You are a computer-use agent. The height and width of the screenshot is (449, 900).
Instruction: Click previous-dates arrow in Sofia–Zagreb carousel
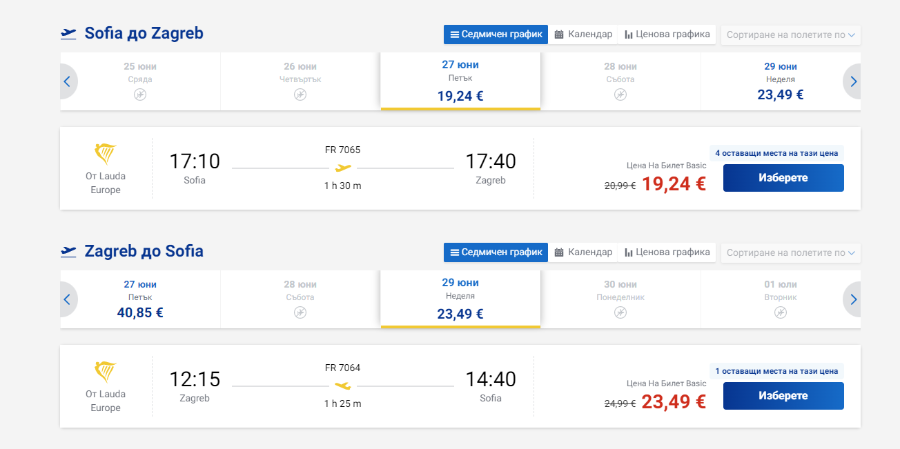(67, 81)
